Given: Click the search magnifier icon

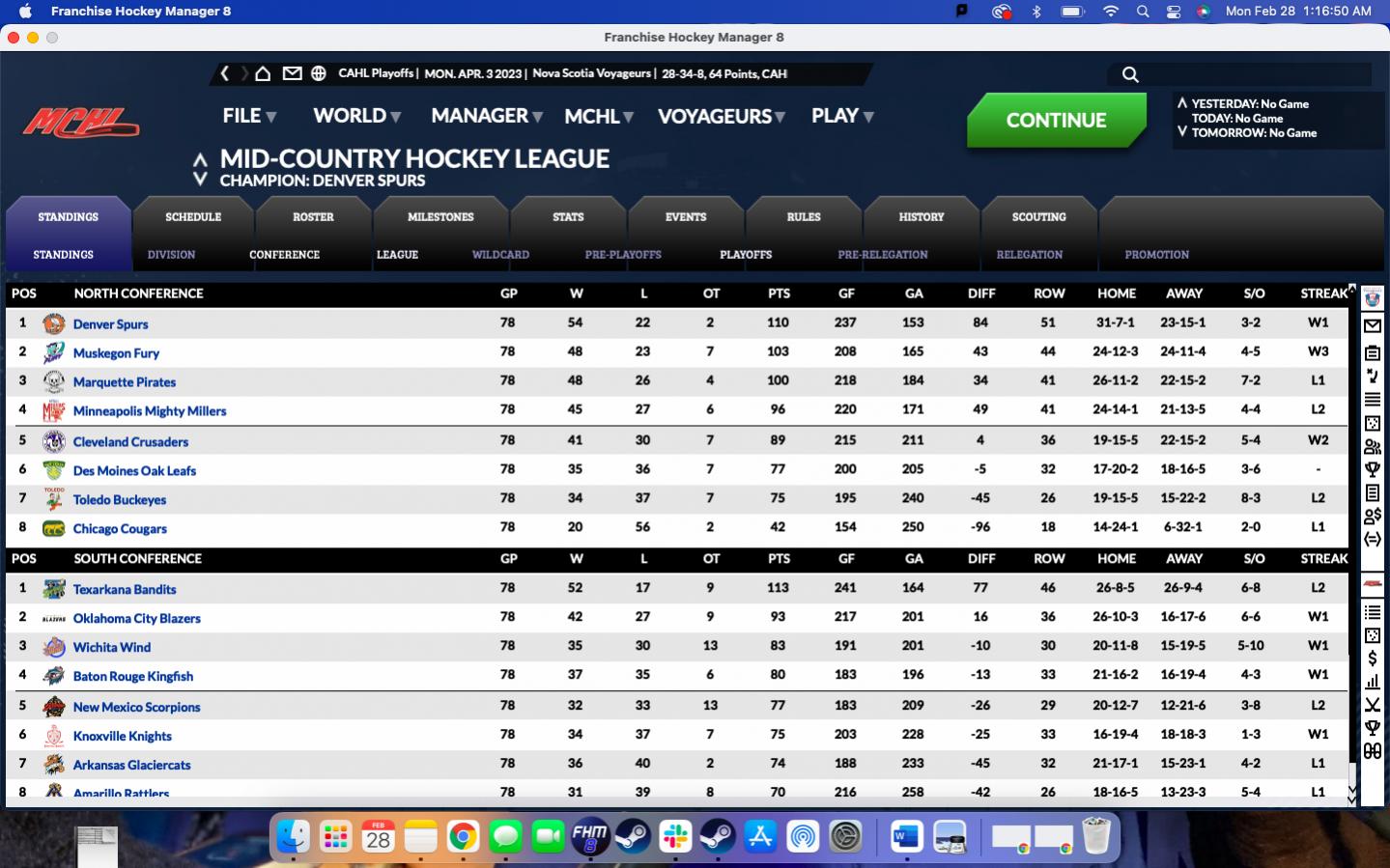Looking at the screenshot, I should pos(1130,74).
